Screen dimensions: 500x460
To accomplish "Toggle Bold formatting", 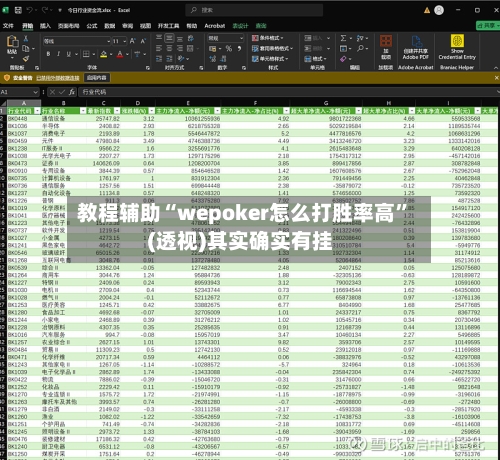I will pyautogui.click(x=48, y=54).
